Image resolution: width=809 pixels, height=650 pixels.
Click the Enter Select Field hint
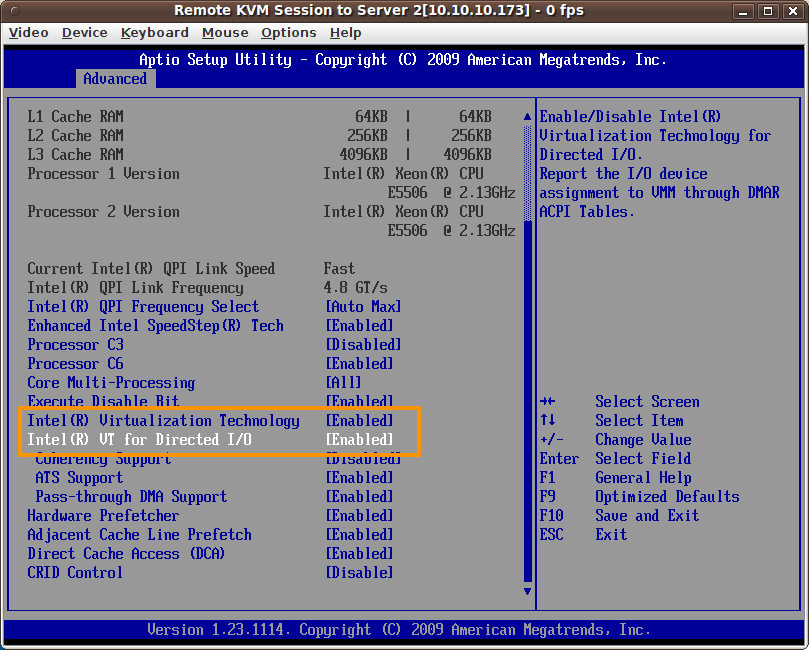pos(616,459)
